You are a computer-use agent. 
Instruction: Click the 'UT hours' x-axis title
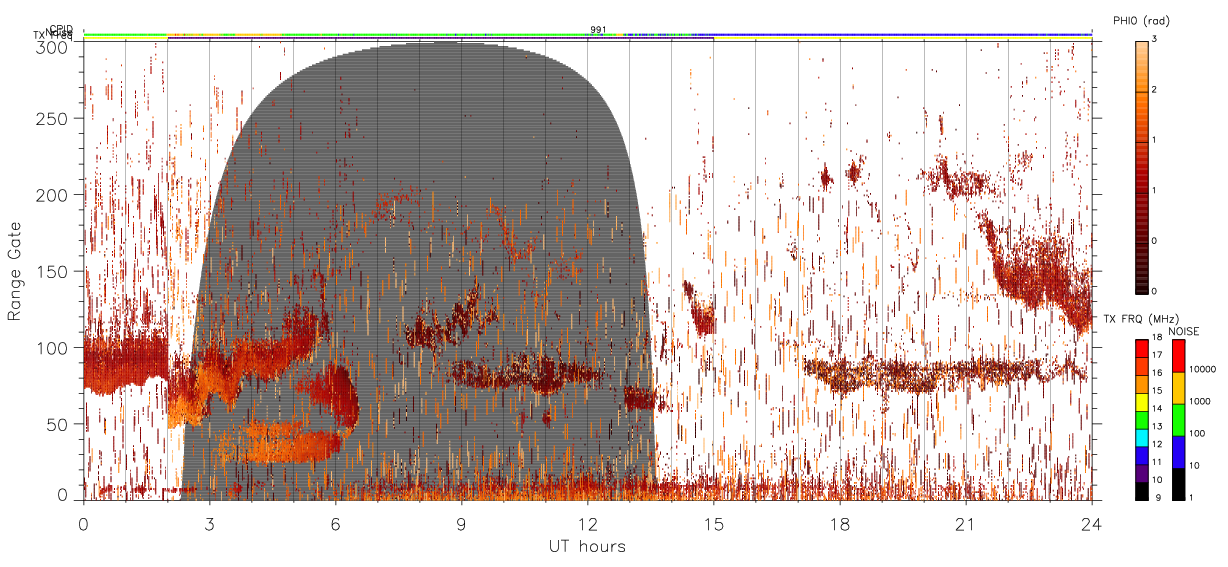[586, 546]
